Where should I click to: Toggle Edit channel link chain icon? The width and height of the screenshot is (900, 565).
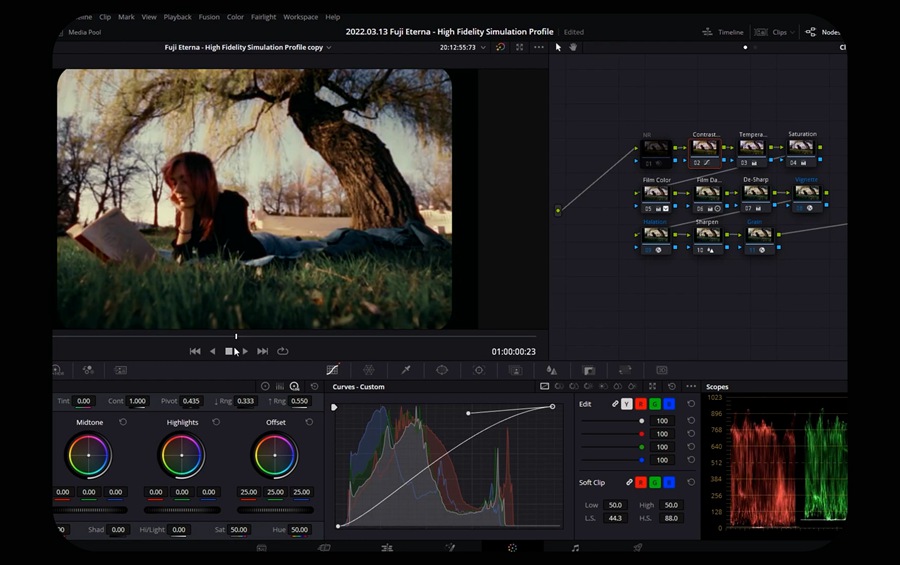click(x=615, y=404)
